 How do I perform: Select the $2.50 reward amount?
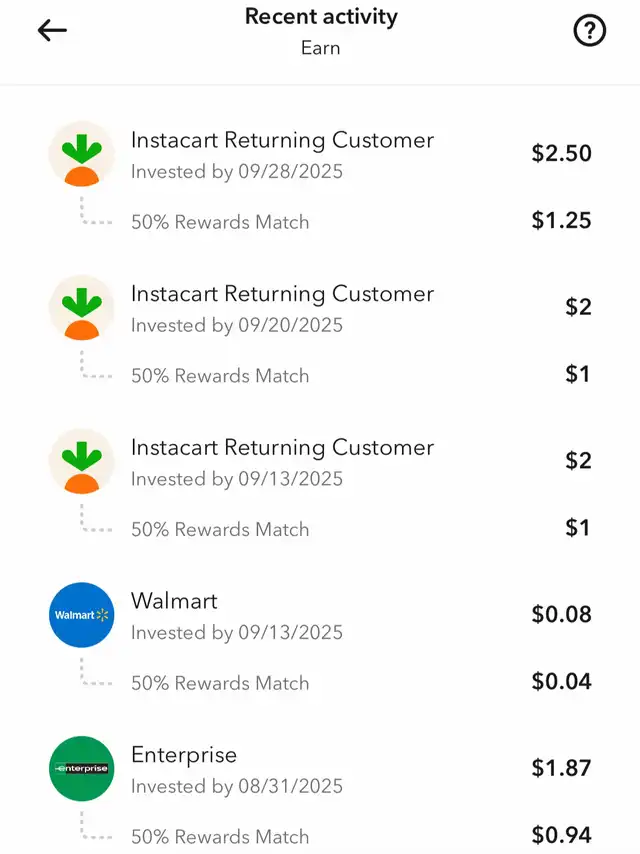pos(562,153)
